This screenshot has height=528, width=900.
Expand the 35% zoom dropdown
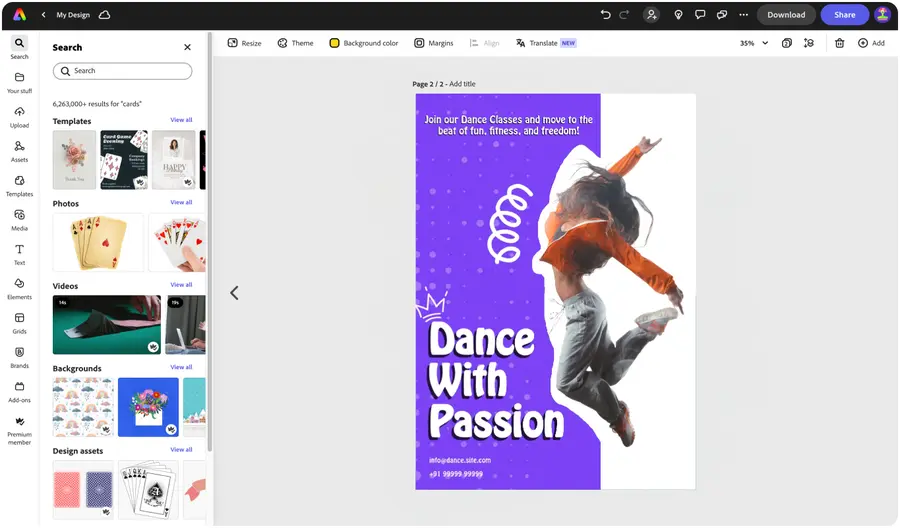(x=754, y=43)
